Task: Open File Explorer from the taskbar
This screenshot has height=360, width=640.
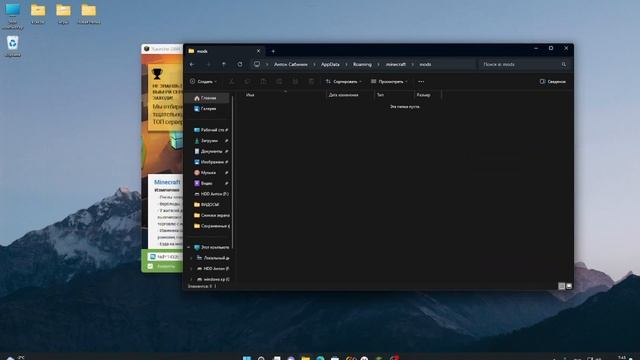Action: pos(306,358)
